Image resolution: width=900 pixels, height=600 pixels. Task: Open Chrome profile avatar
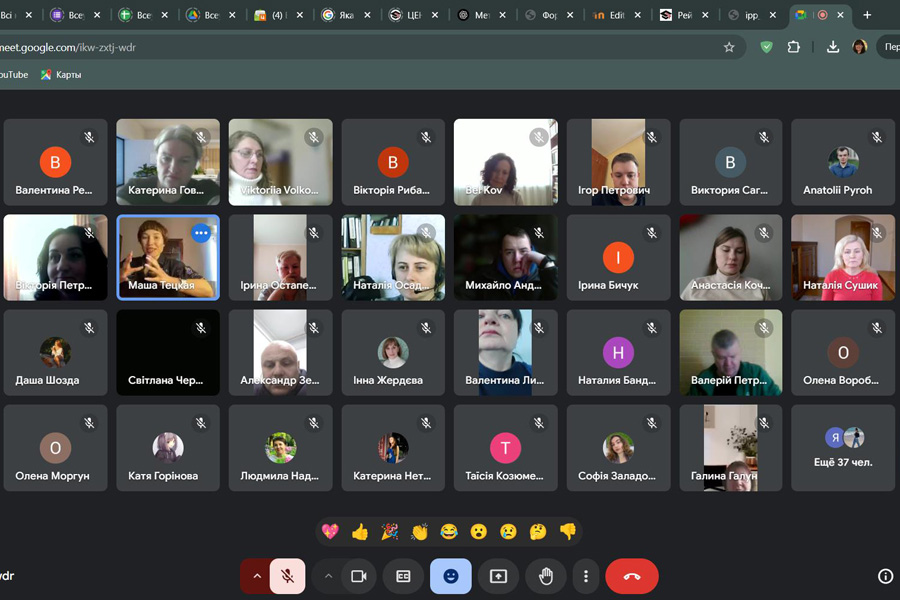point(860,47)
